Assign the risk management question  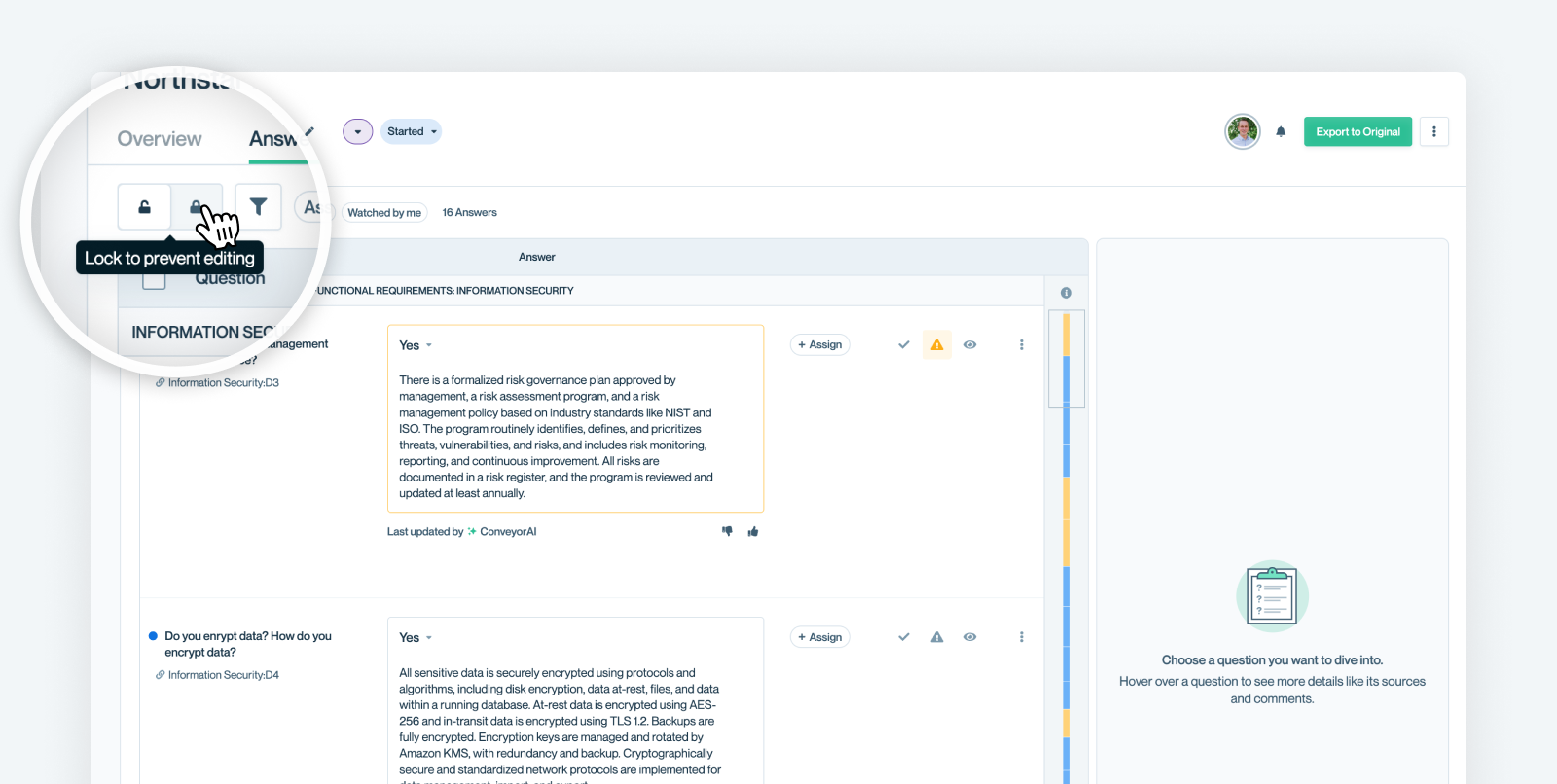tap(819, 344)
